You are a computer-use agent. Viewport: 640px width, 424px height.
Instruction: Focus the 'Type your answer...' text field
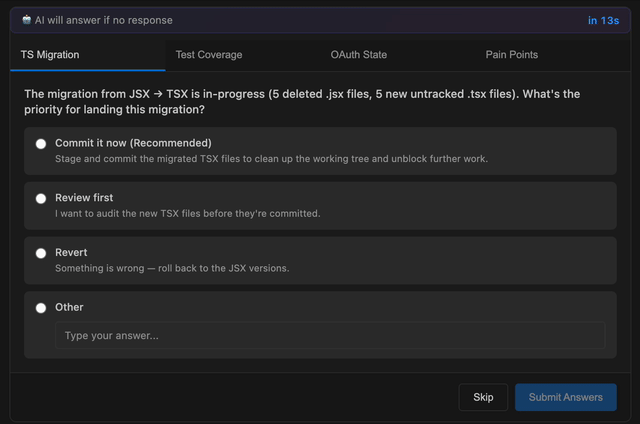tap(329, 336)
